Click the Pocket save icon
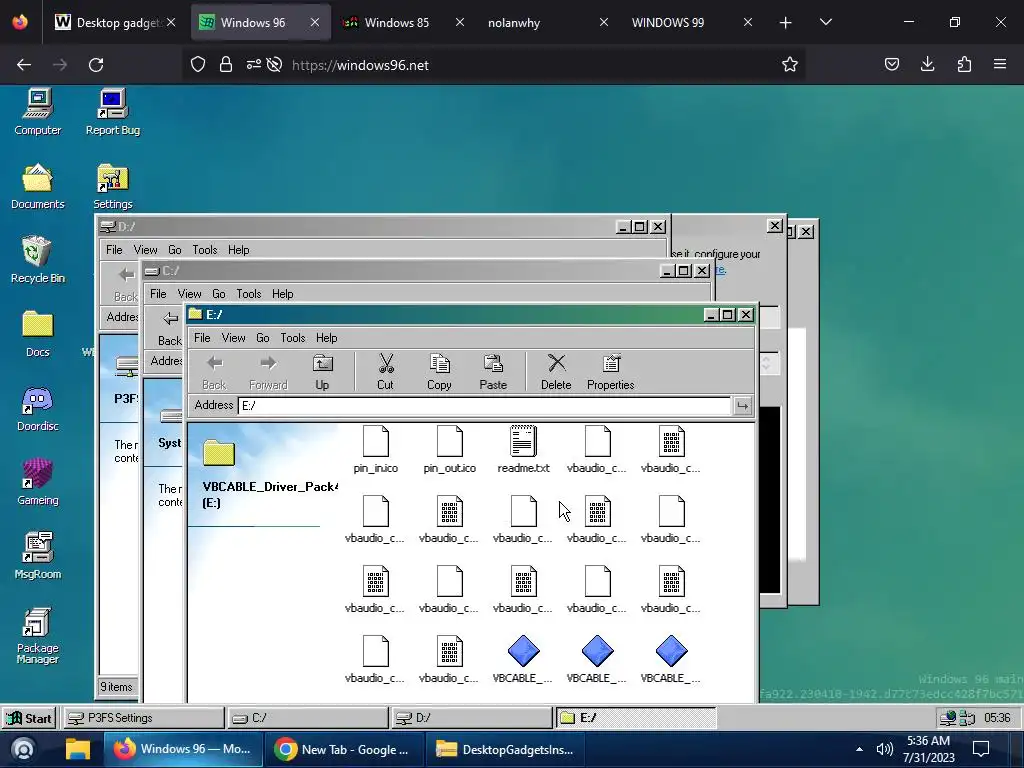Viewport: 1024px width, 768px height. coord(891,64)
